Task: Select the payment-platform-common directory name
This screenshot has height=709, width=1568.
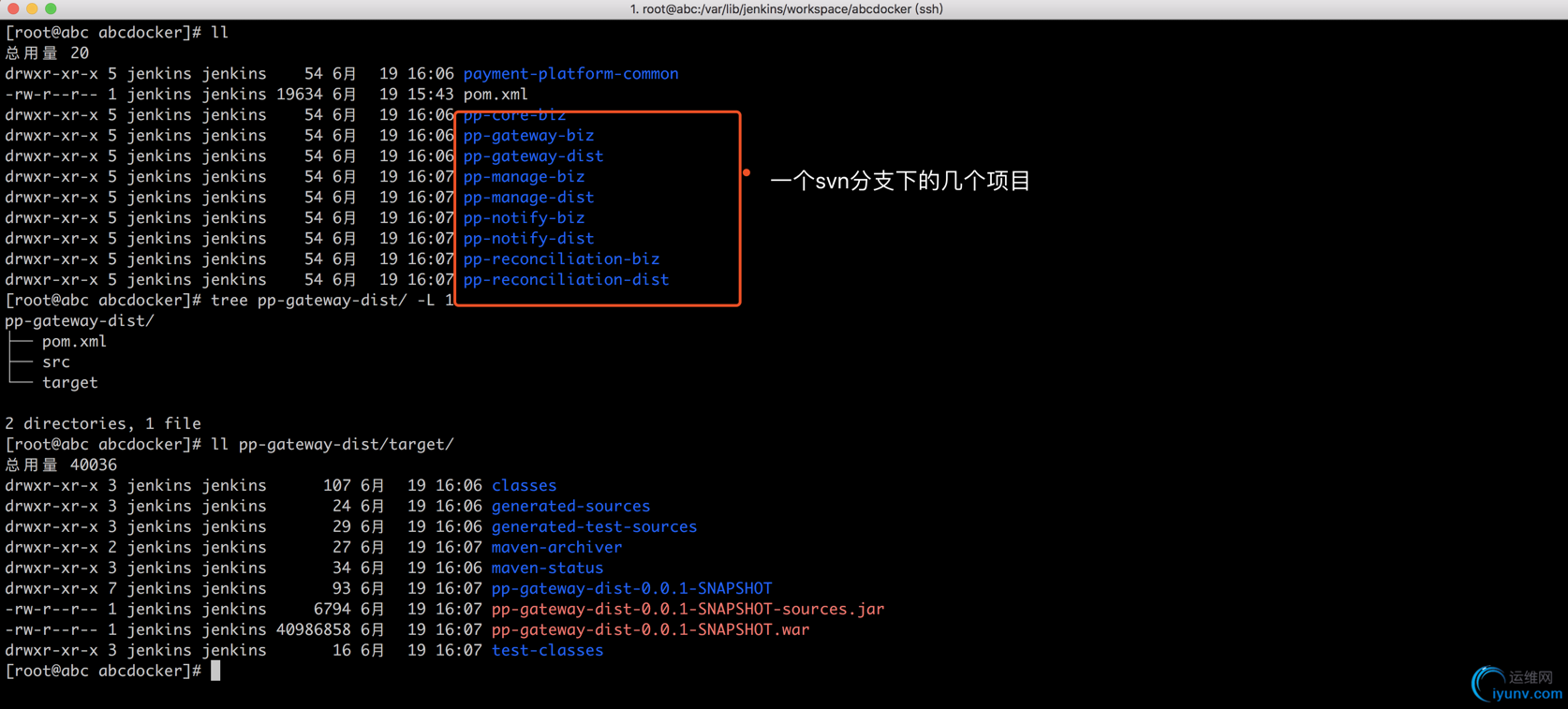Action: point(570,73)
